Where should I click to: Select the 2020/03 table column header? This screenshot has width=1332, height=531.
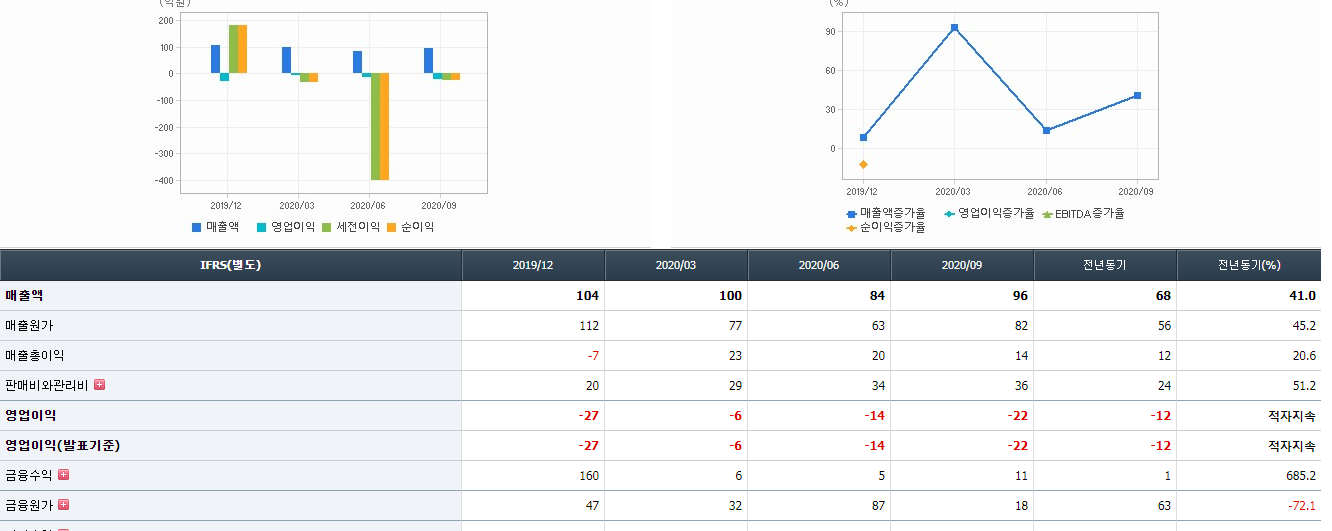tap(676, 266)
